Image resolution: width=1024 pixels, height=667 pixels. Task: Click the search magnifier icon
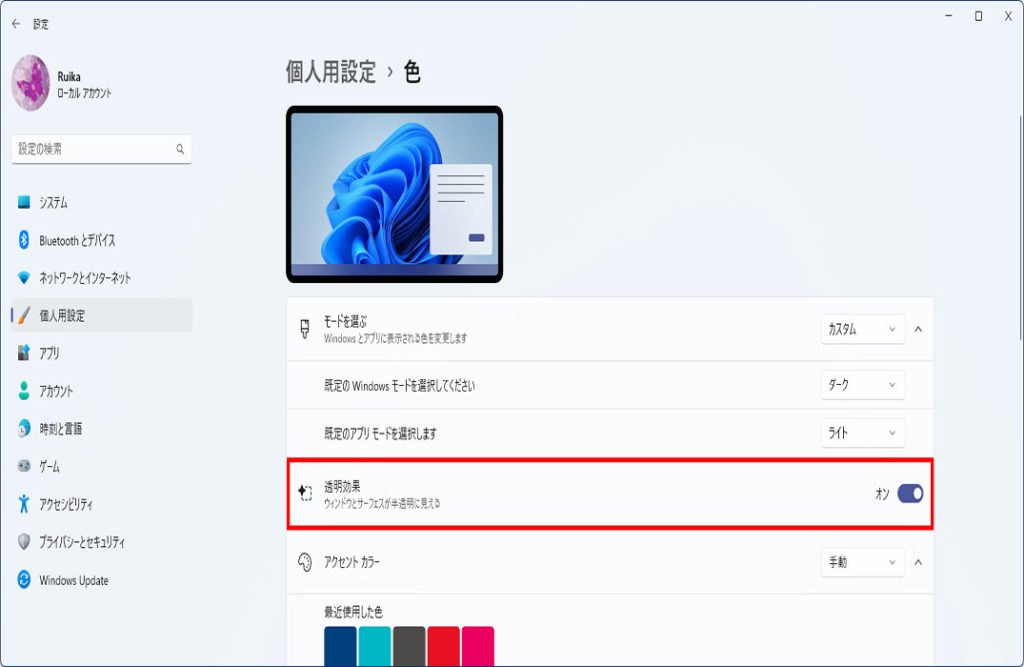click(180, 149)
